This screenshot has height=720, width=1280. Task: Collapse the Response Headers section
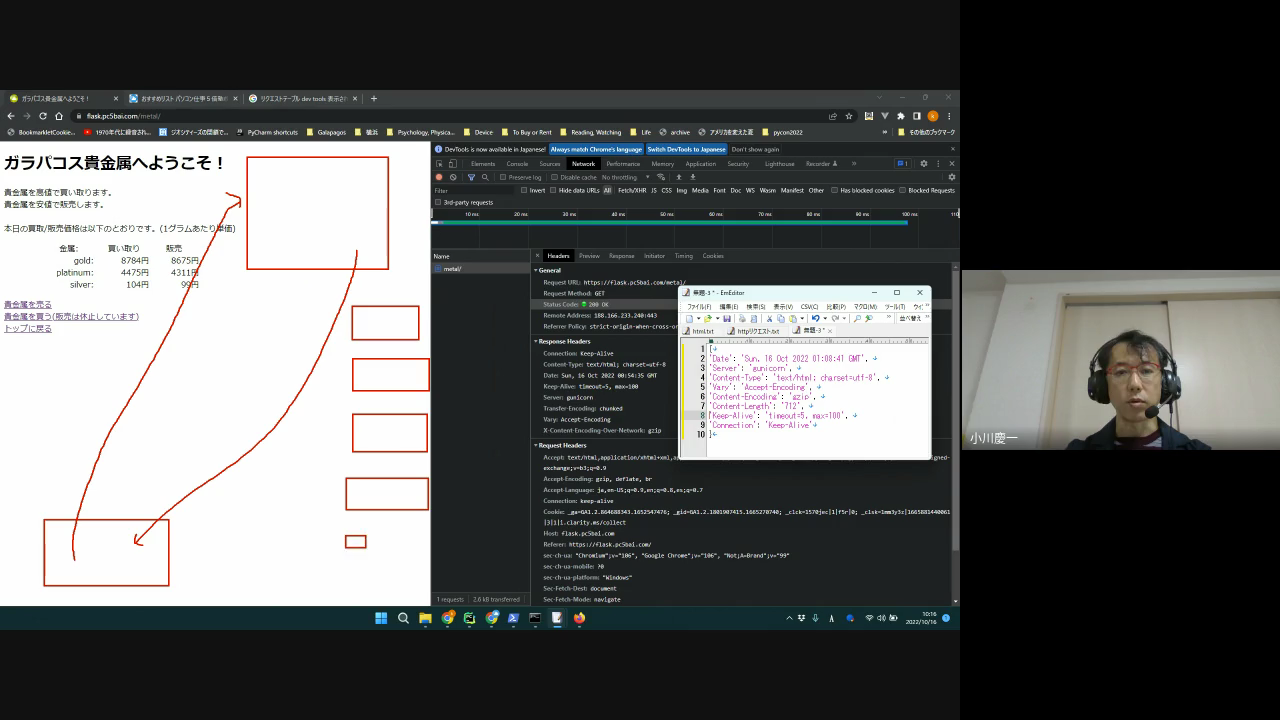pos(565,341)
